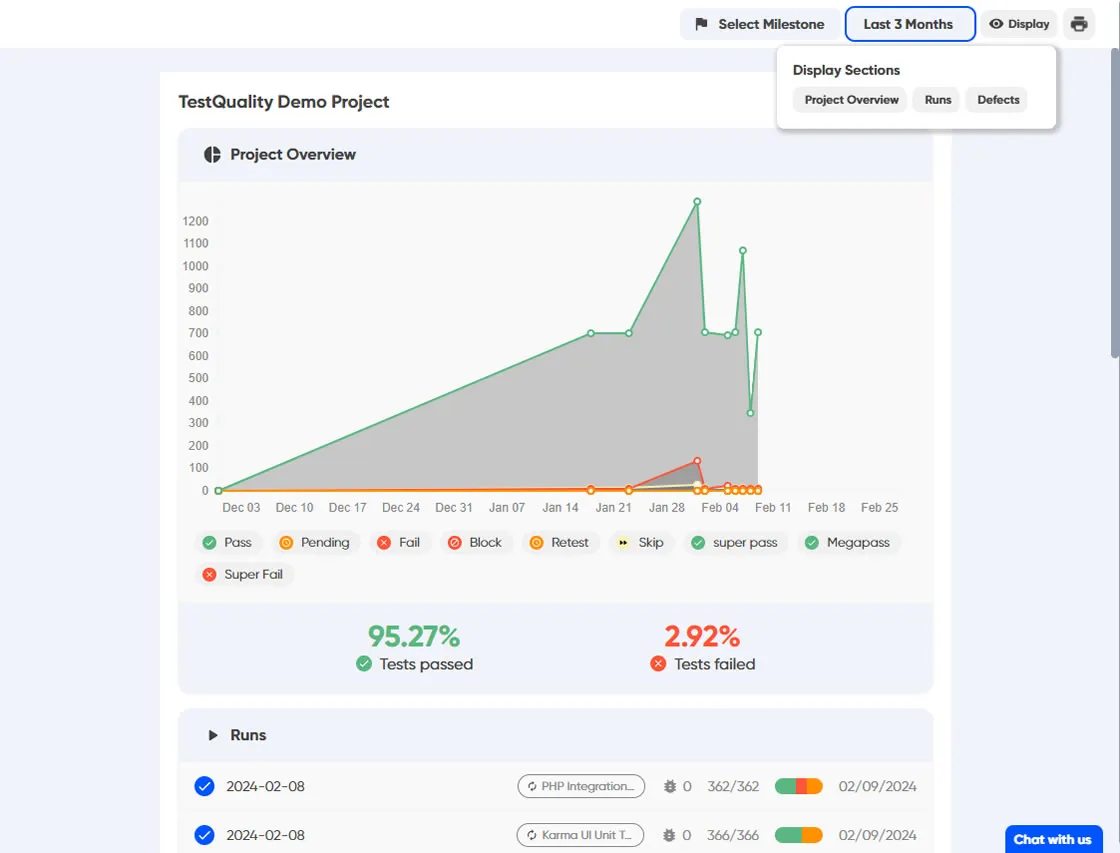Click the Project Overview pie chart icon
Image resolution: width=1120 pixels, height=853 pixels.
(x=212, y=154)
